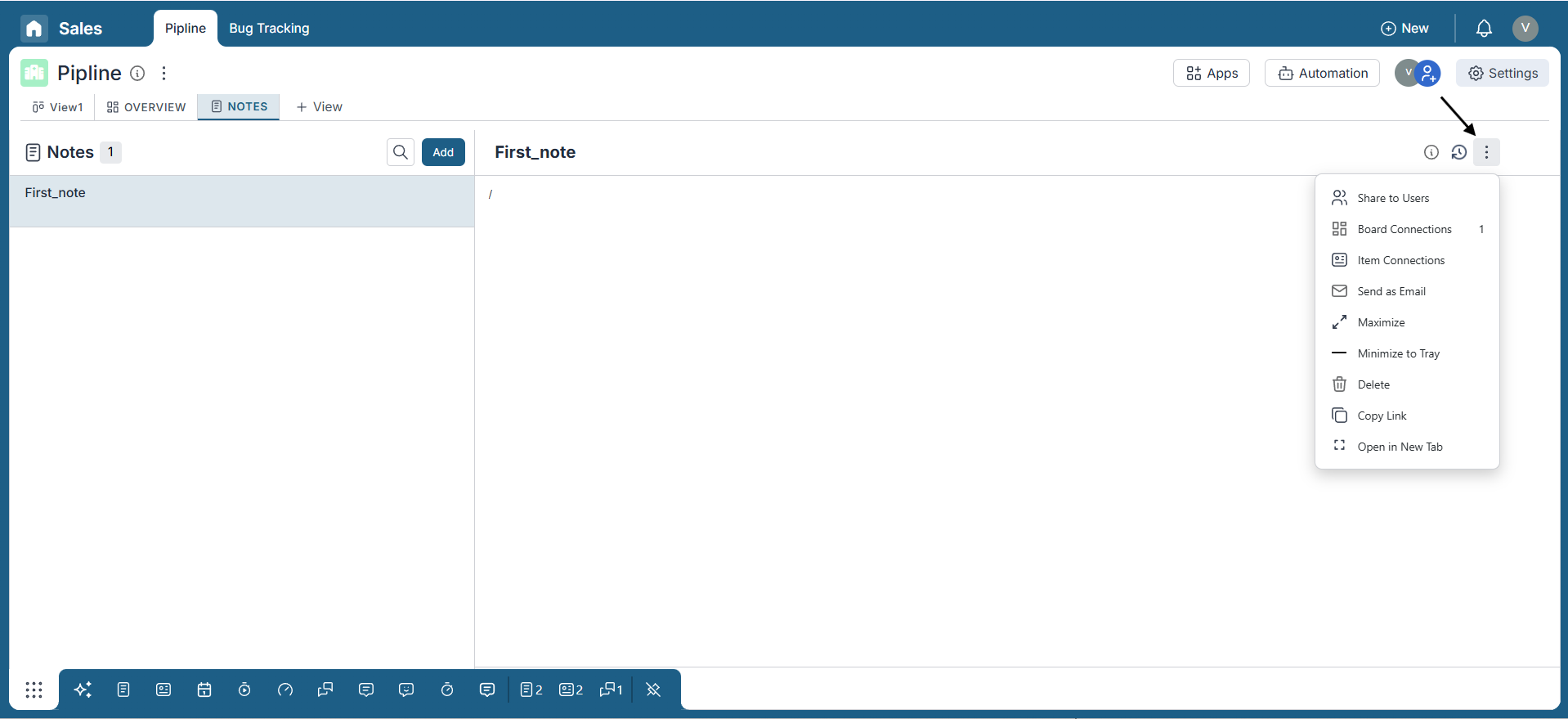The height and width of the screenshot is (719, 1568).
Task: Open board Settings
Action: [x=1503, y=73]
